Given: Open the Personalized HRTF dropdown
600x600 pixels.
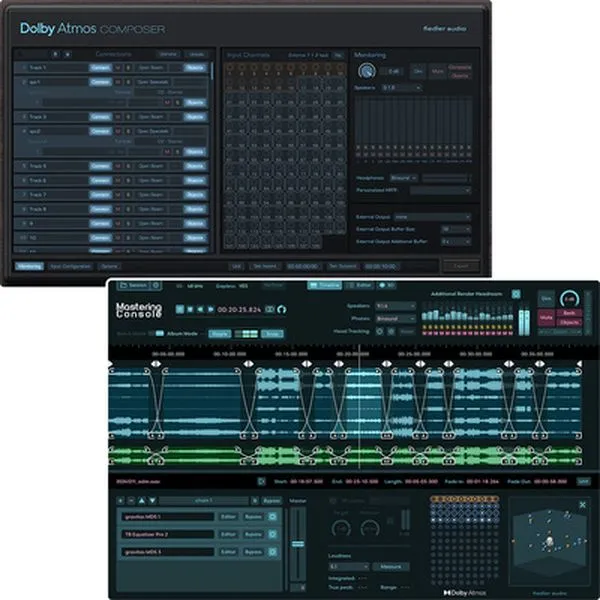Looking at the screenshot, I should point(440,190).
